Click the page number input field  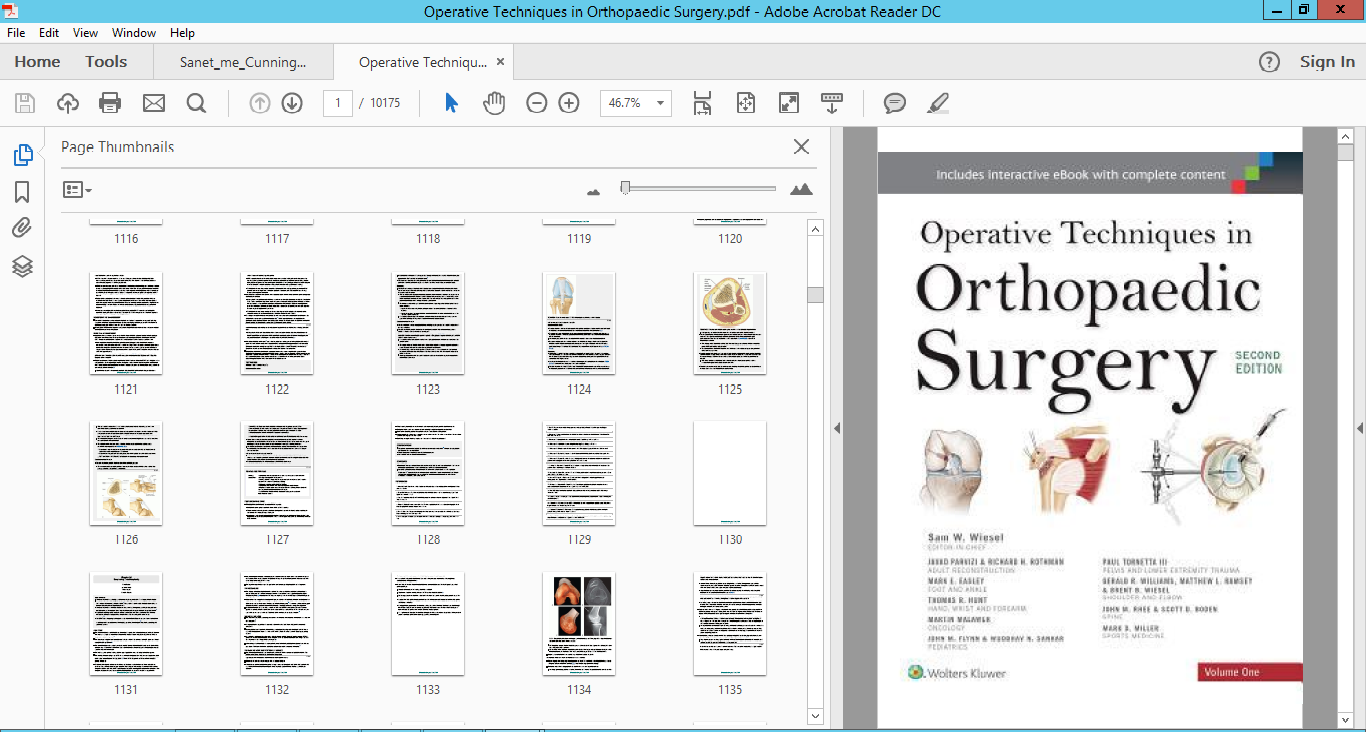tap(338, 103)
